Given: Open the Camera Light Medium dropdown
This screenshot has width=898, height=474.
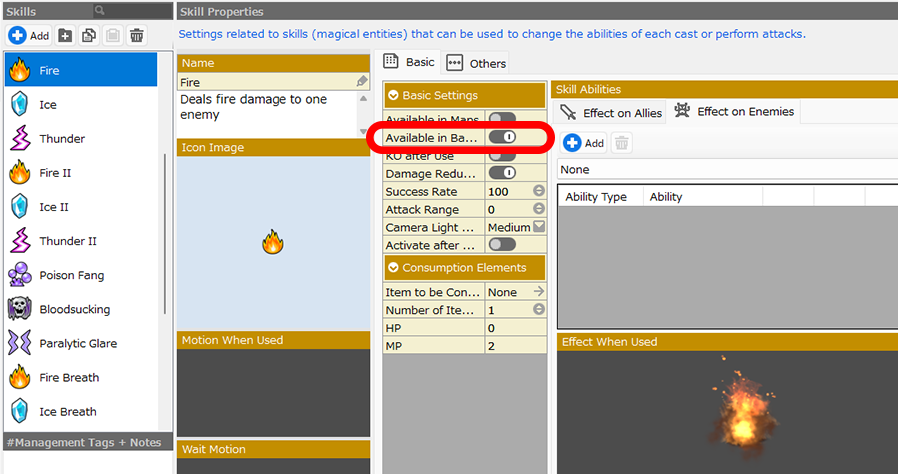Looking at the screenshot, I should (538, 227).
